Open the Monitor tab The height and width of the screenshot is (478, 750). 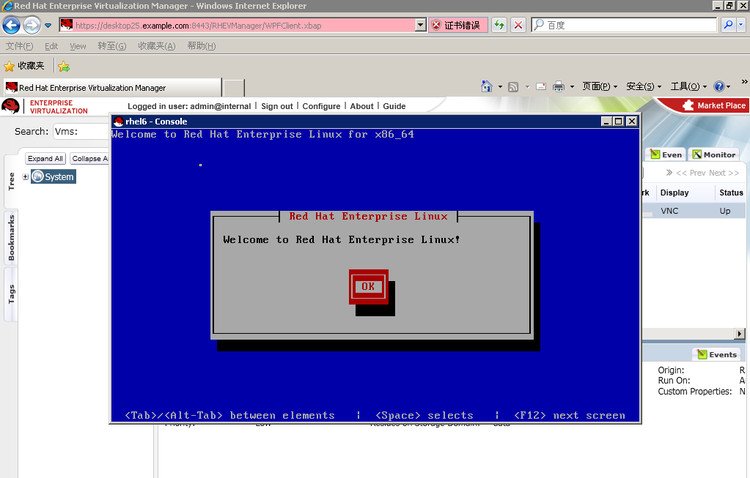point(714,155)
